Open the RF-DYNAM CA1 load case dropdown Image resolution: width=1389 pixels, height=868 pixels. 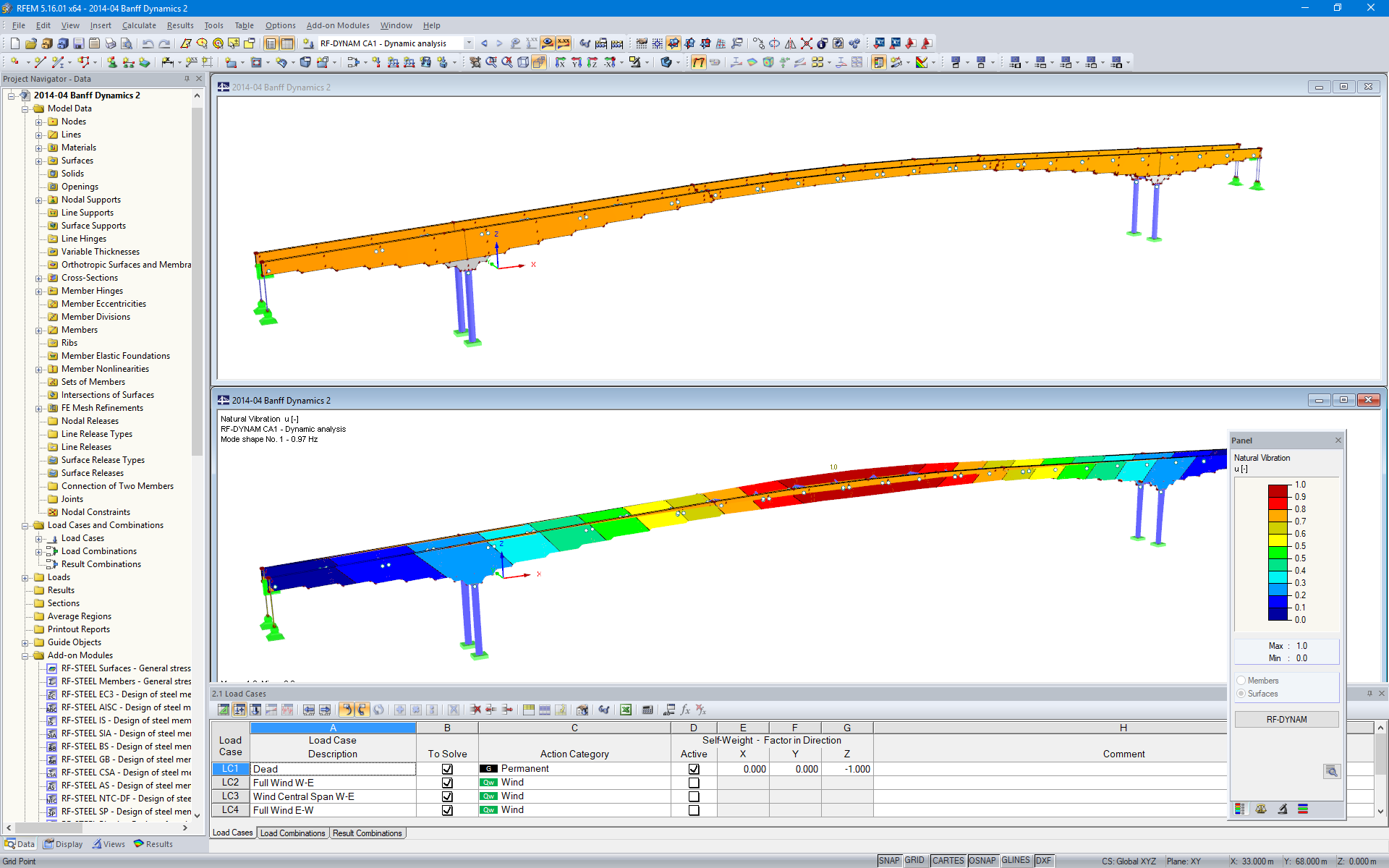click(469, 43)
